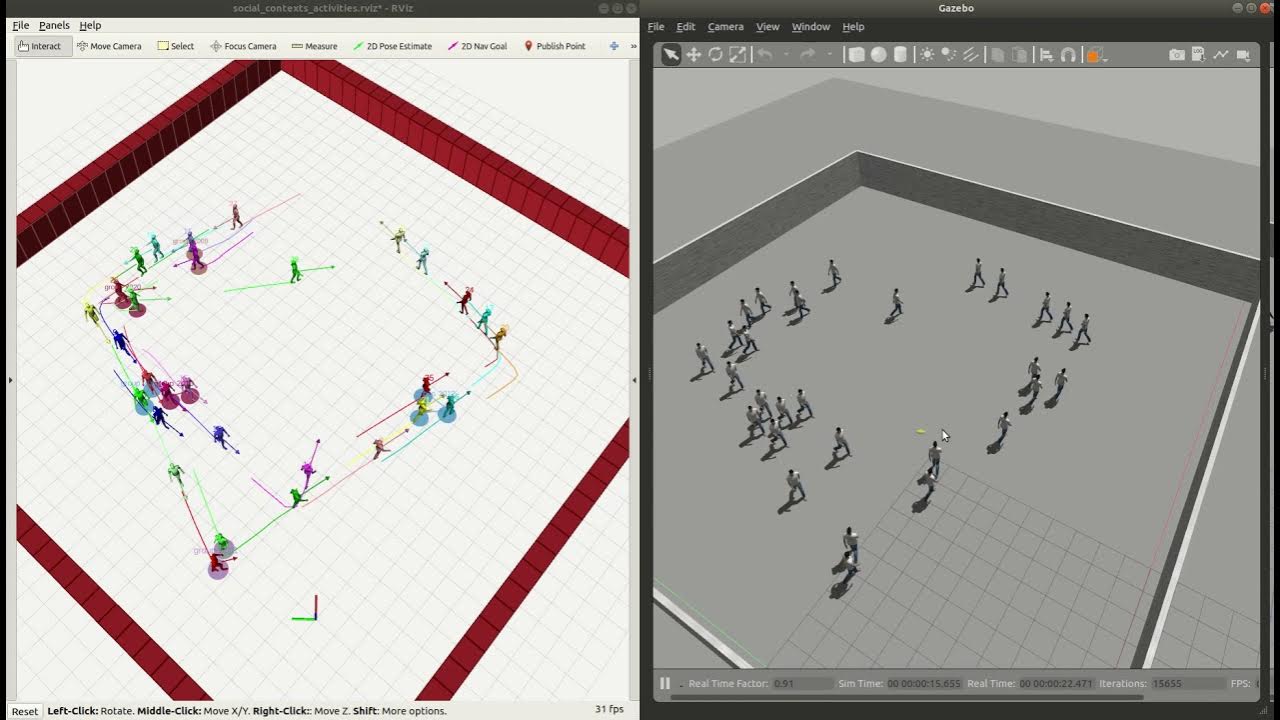Screen dimensions: 1280x720
Task: Open the Gazebo File menu
Action: click(x=656, y=27)
